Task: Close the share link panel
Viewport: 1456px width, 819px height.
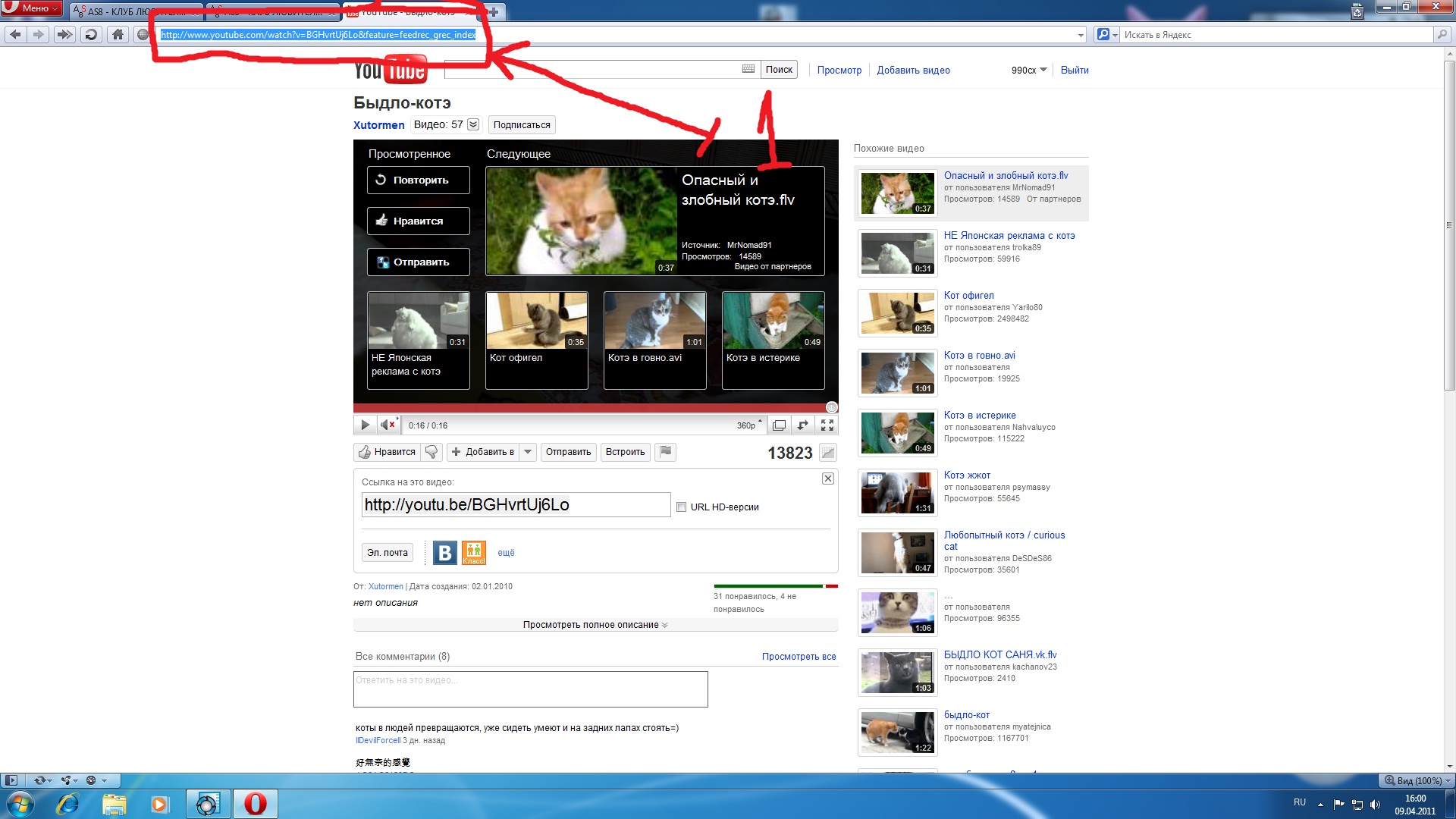Action: click(x=828, y=479)
